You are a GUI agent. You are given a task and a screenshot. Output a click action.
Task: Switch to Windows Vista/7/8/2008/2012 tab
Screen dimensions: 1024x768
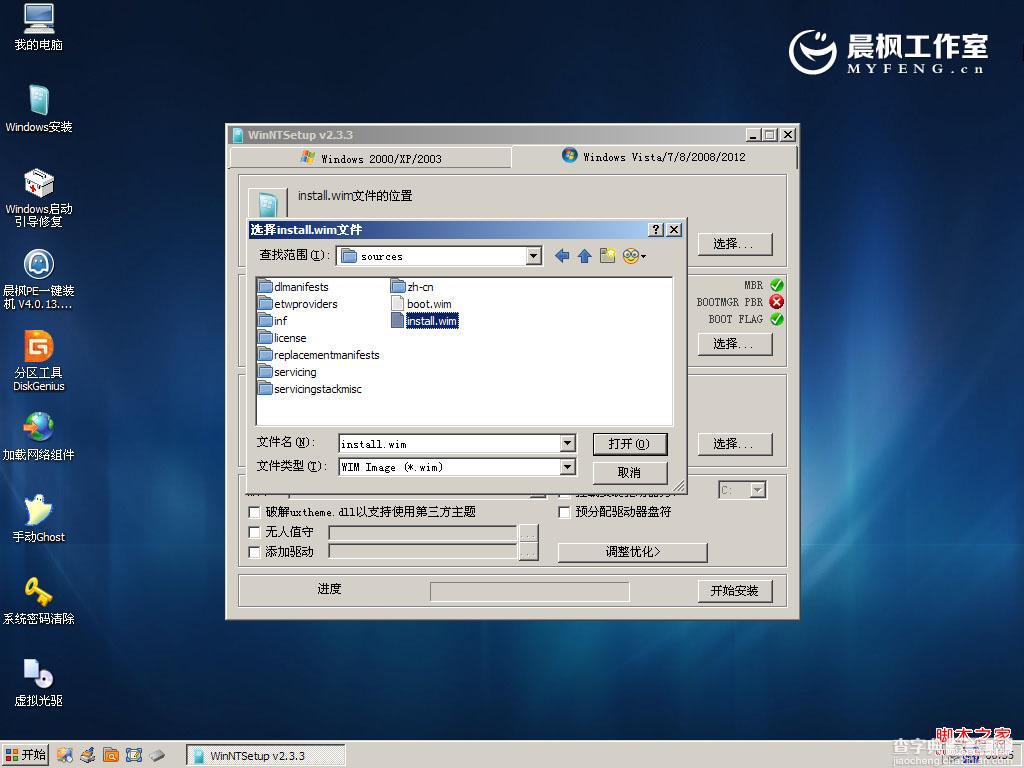point(654,157)
